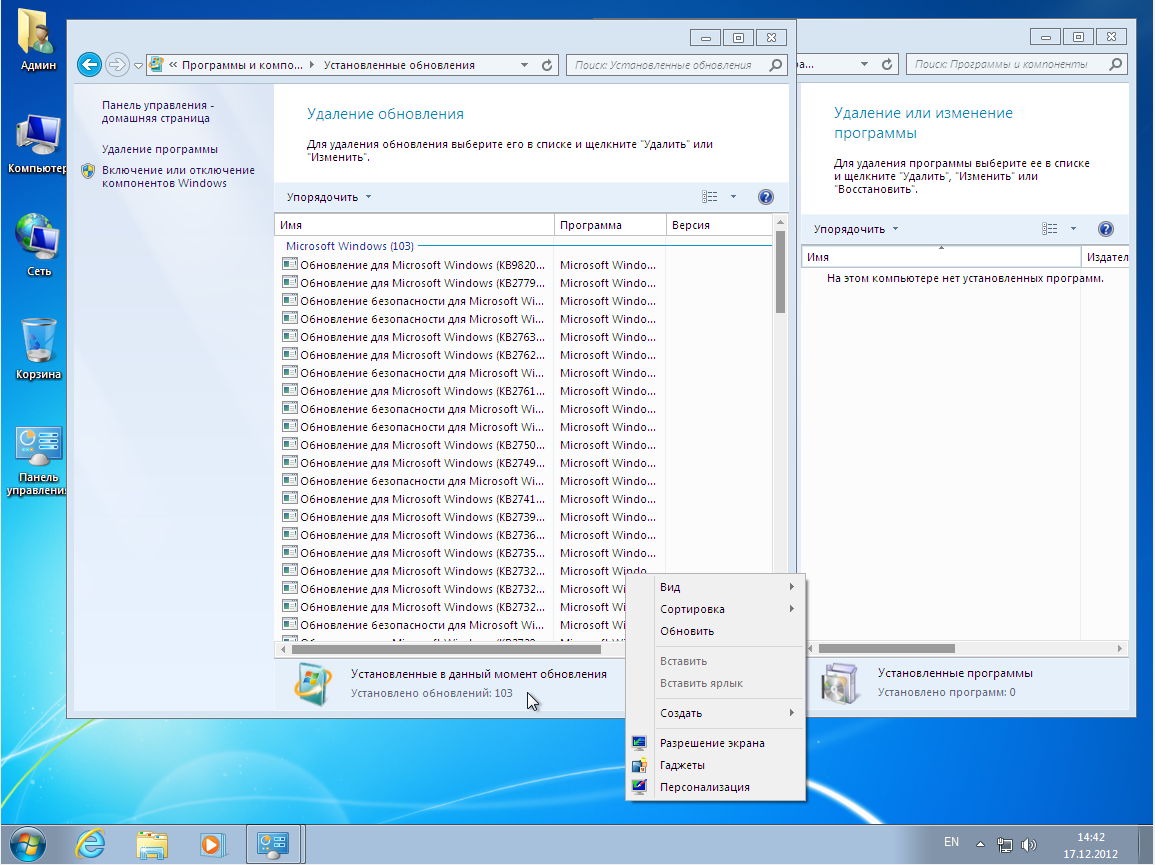Open view options dropdown arrow in updates window

pos(733,197)
